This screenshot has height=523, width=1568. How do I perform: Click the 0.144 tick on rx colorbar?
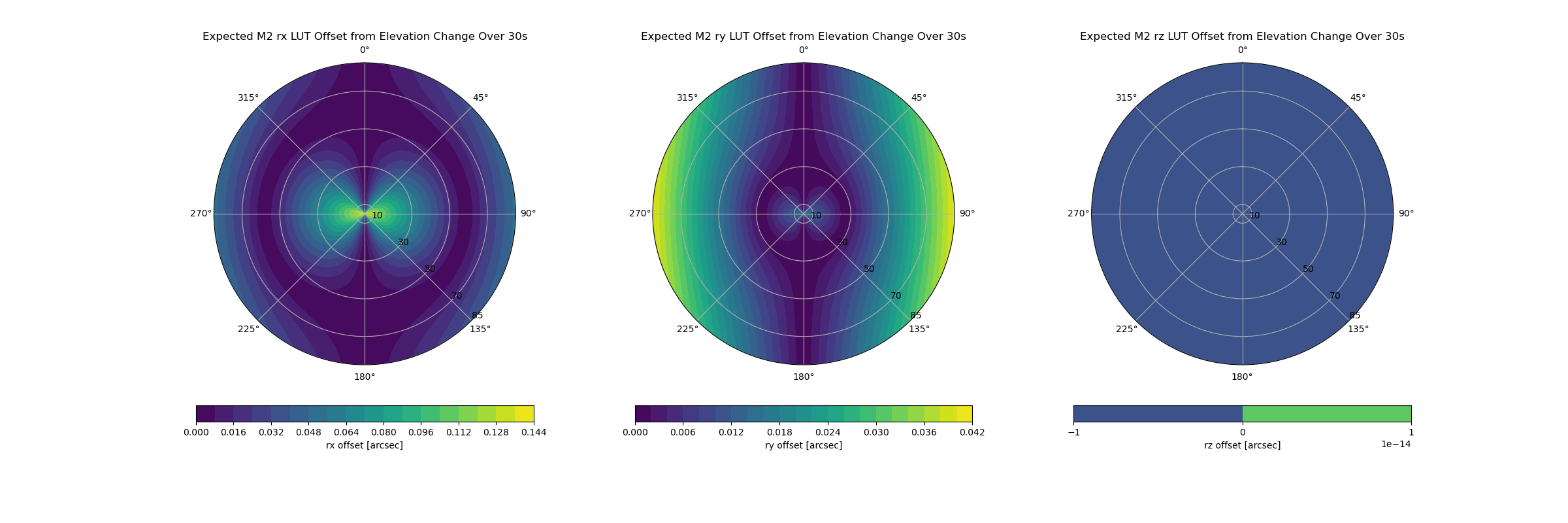pos(533,432)
